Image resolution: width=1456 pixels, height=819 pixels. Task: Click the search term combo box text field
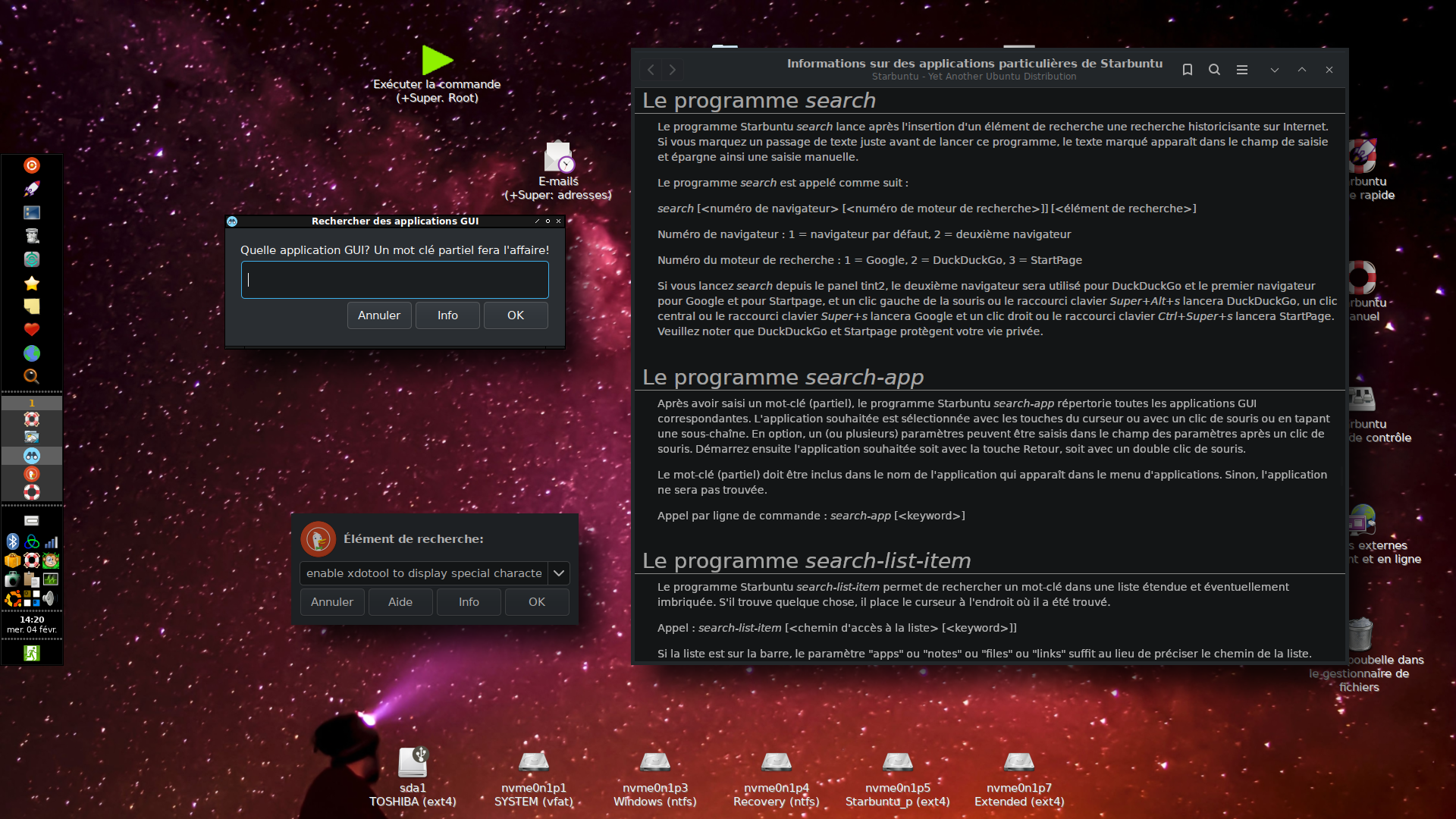423,573
